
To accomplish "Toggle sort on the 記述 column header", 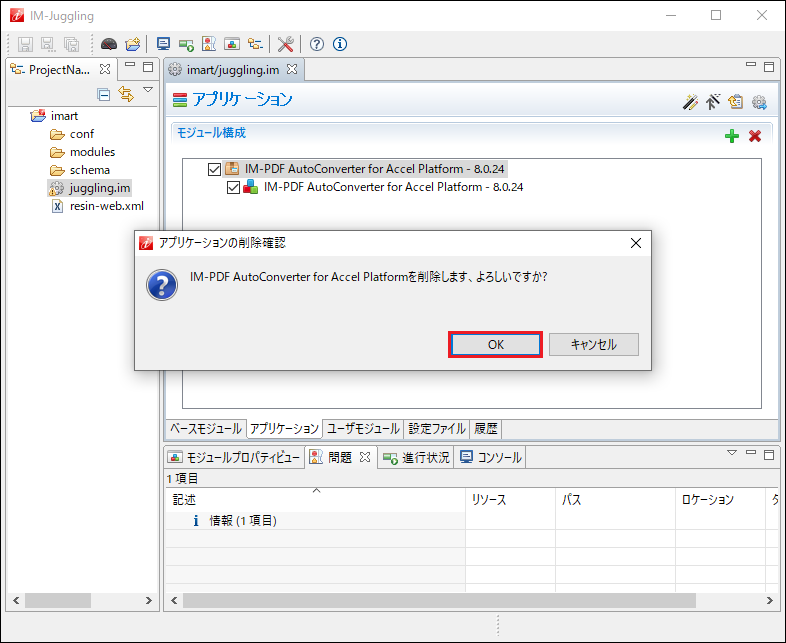I will click(315, 499).
